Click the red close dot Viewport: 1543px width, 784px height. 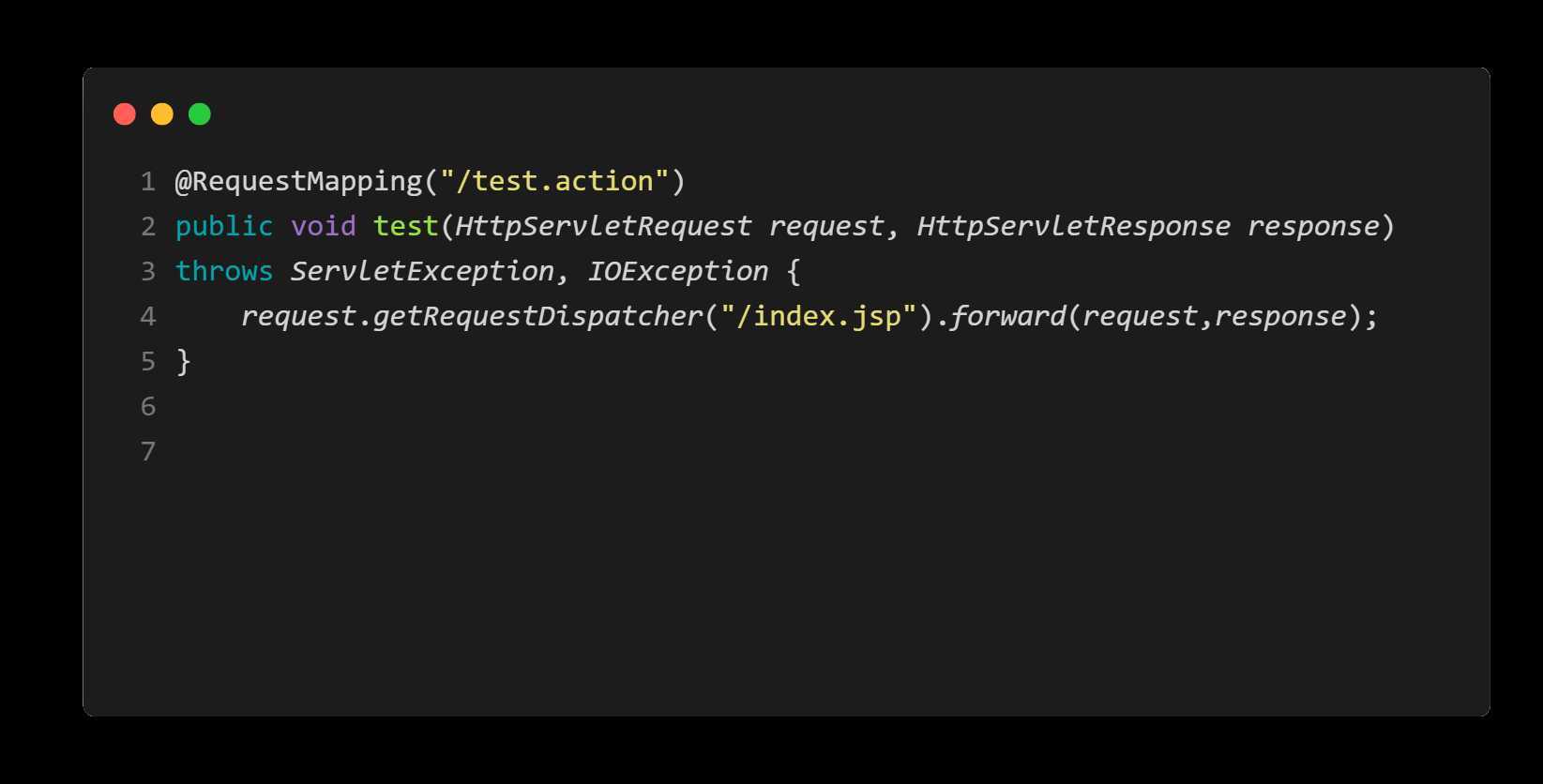coord(125,114)
